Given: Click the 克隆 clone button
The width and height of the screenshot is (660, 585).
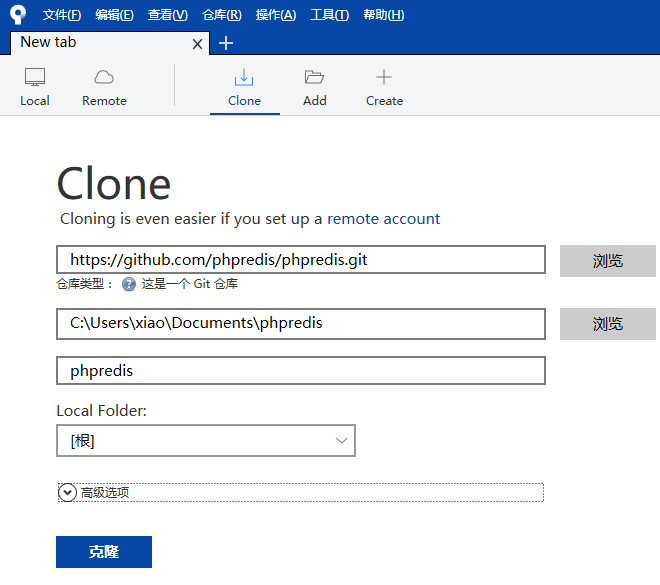Looking at the screenshot, I should (104, 552).
